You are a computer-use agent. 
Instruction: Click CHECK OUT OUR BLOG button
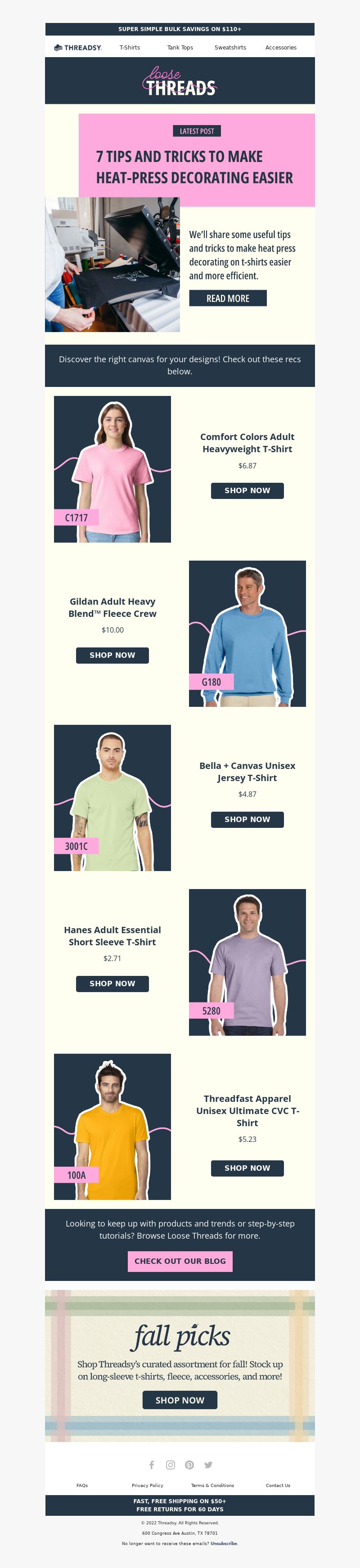click(x=180, y=1261)
